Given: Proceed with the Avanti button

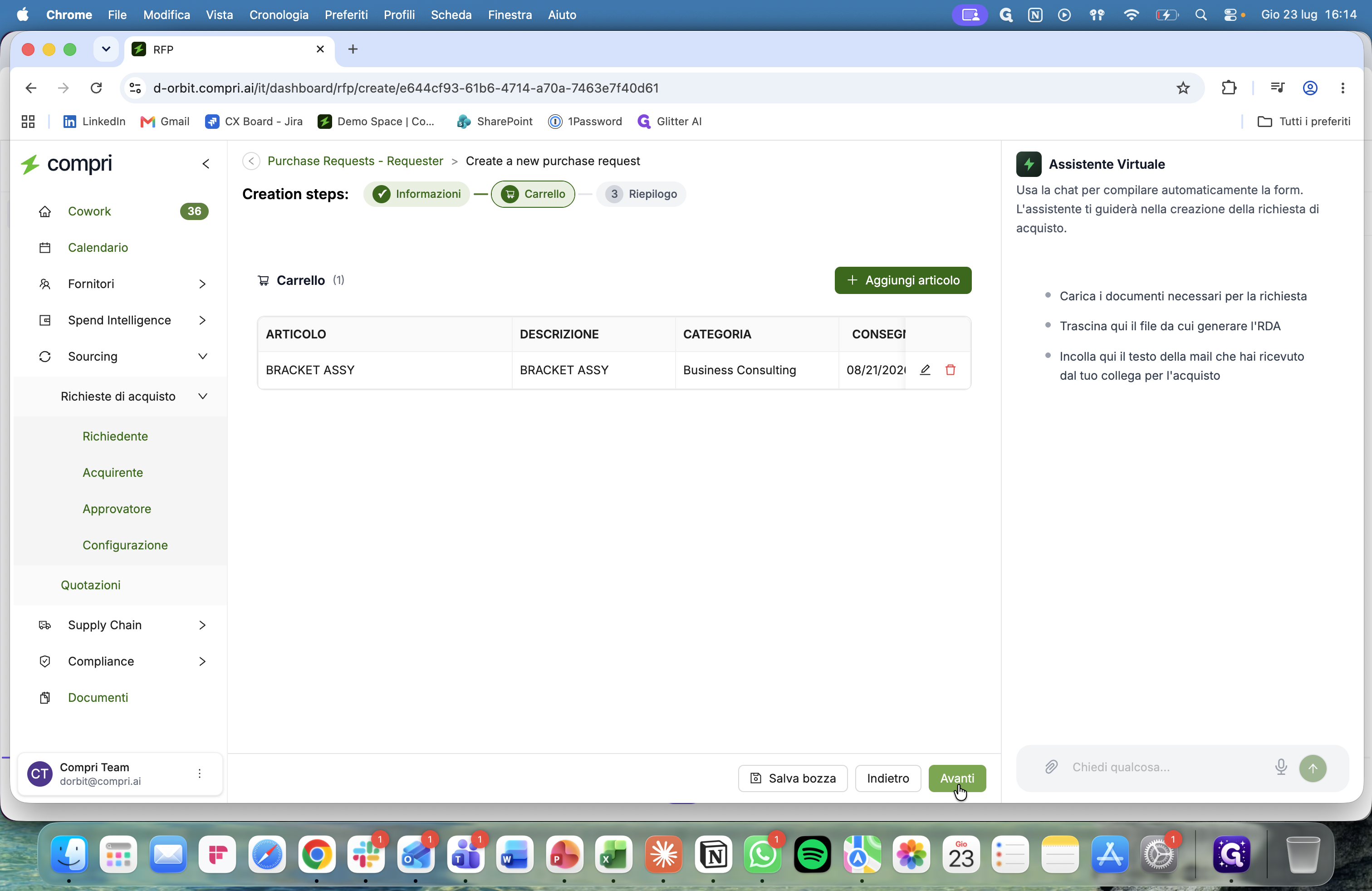Looking at the screenshot, I should [957, 778].
